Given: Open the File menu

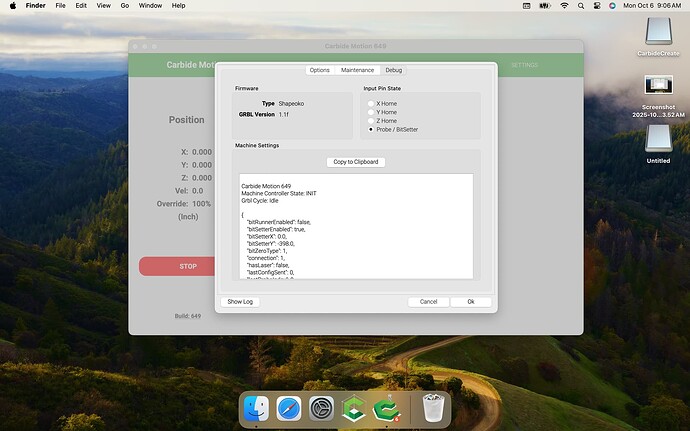Looking at the screenshot, I should [x=60, y=6].
